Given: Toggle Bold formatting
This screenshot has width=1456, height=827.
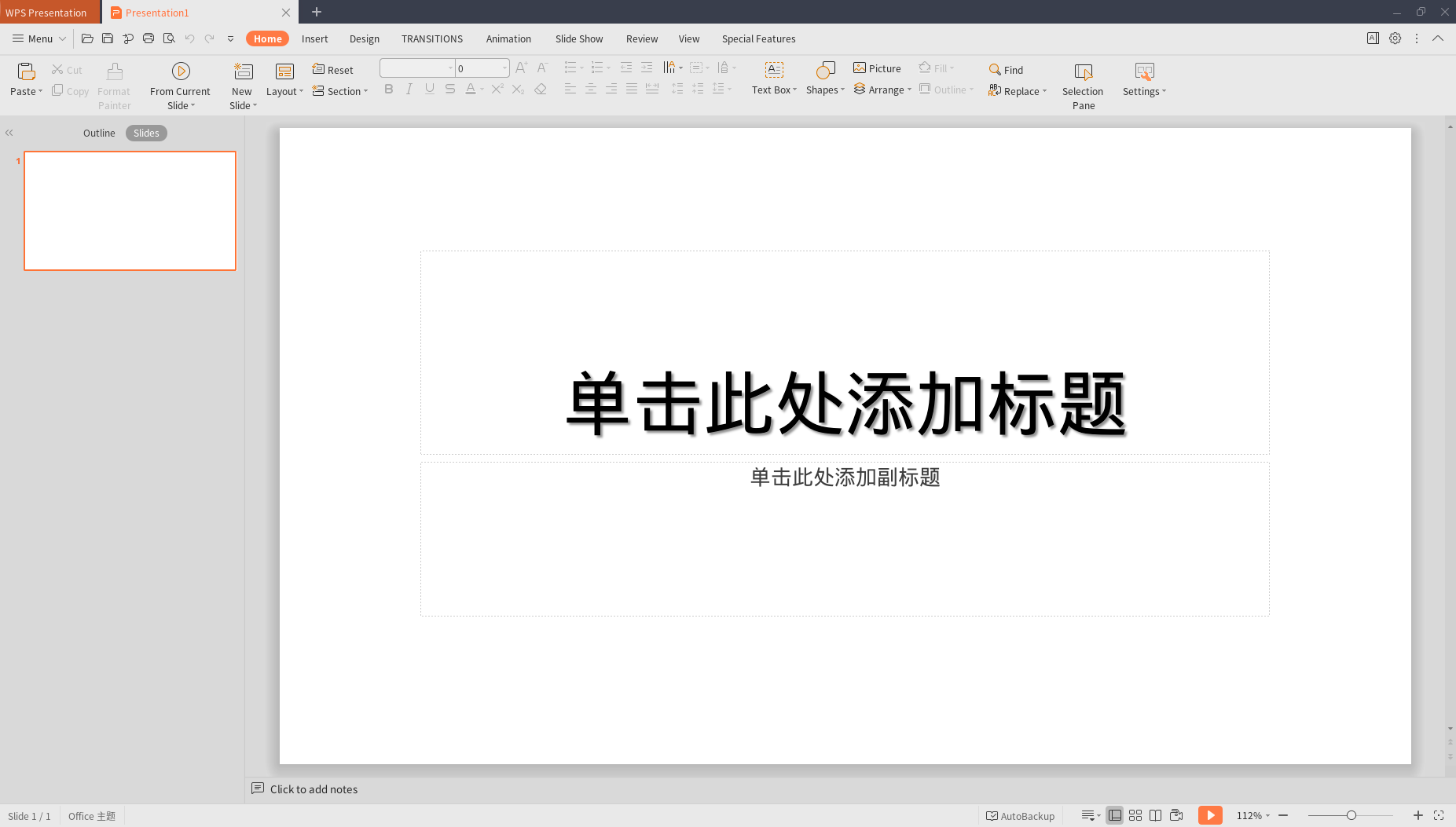Looking at the screenshot, I should coord(388,90).
